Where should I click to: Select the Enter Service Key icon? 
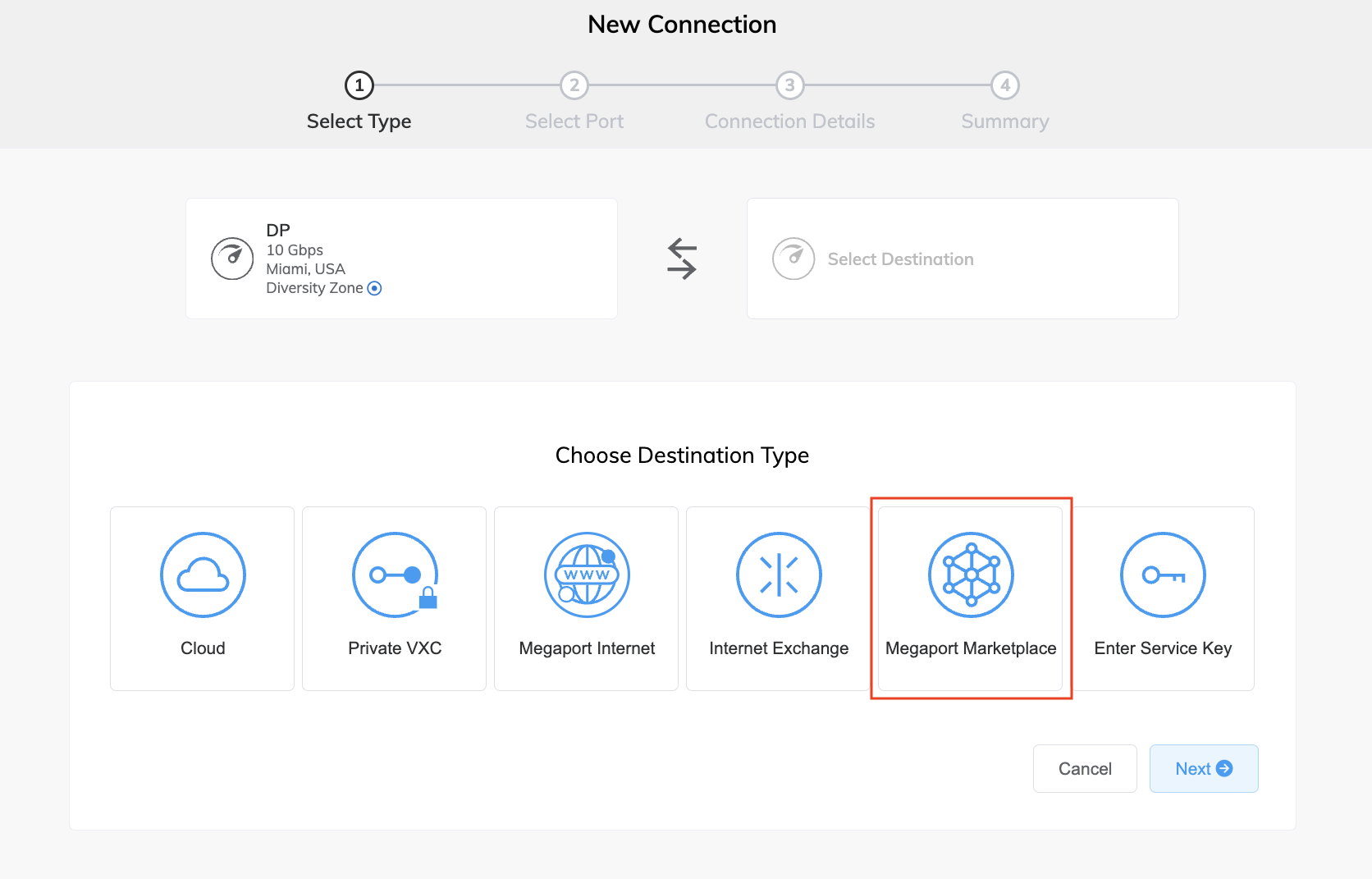1163,575
